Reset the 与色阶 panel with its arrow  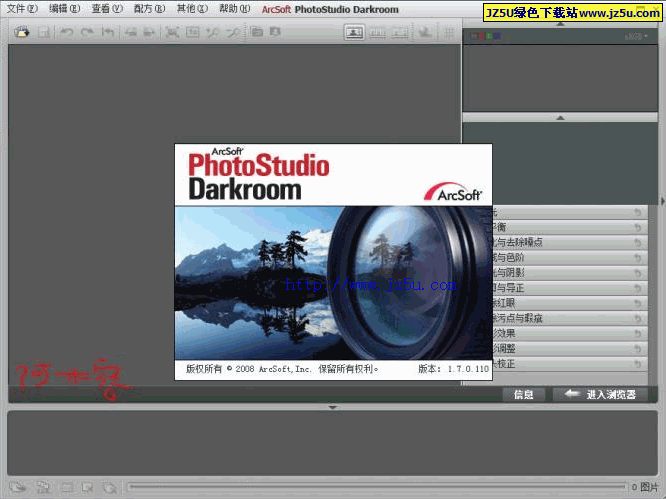(638, 258)
